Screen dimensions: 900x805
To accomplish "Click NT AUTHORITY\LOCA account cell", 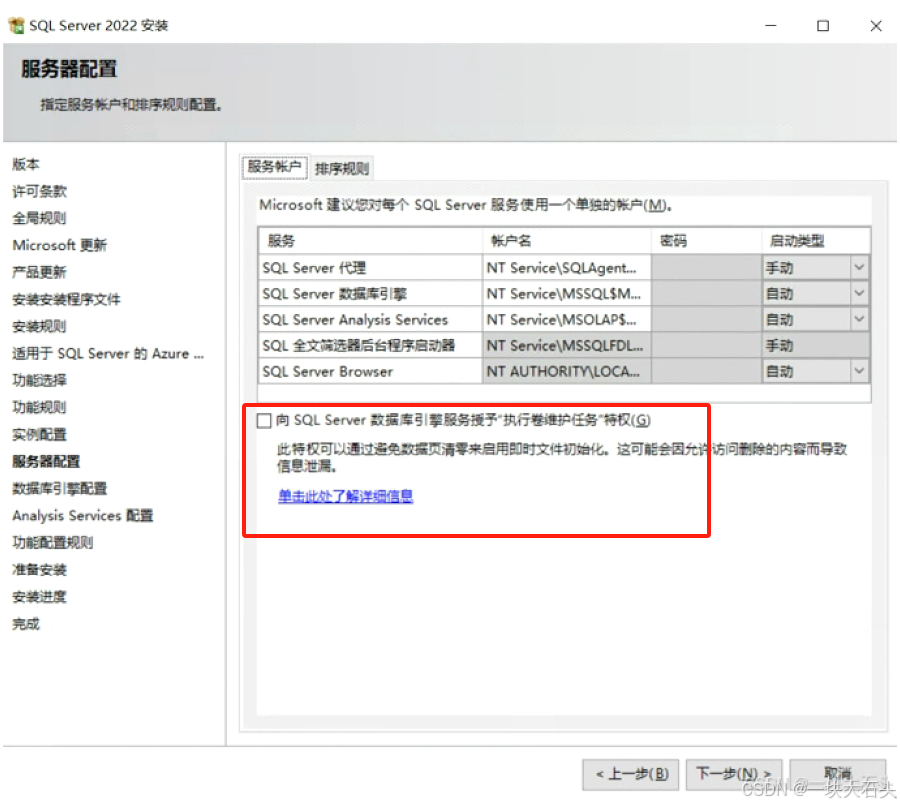I will point(567,371).
